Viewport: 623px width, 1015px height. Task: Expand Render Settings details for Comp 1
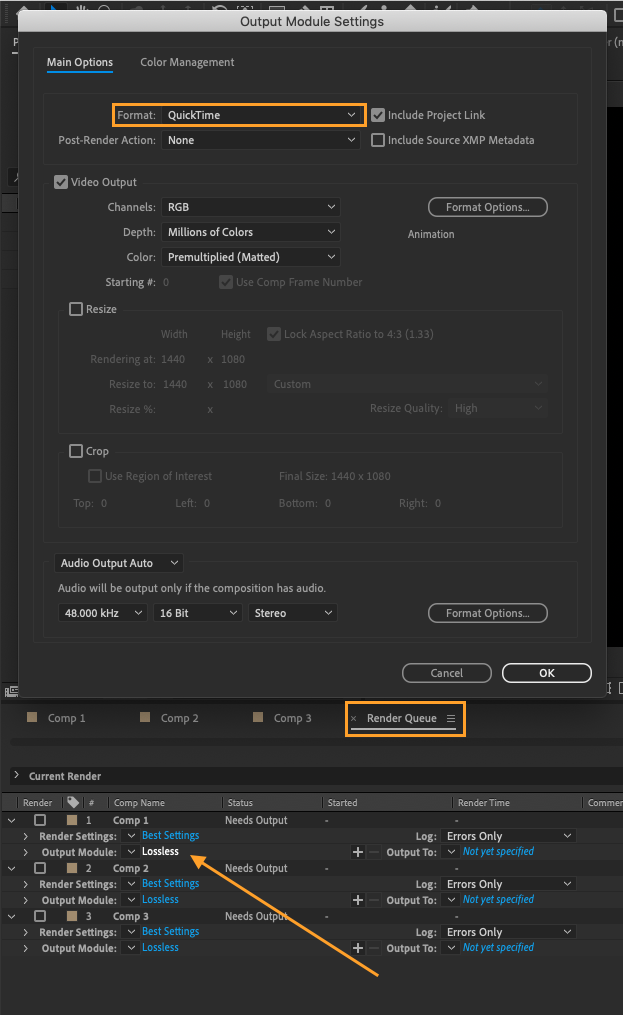[26, 836]
